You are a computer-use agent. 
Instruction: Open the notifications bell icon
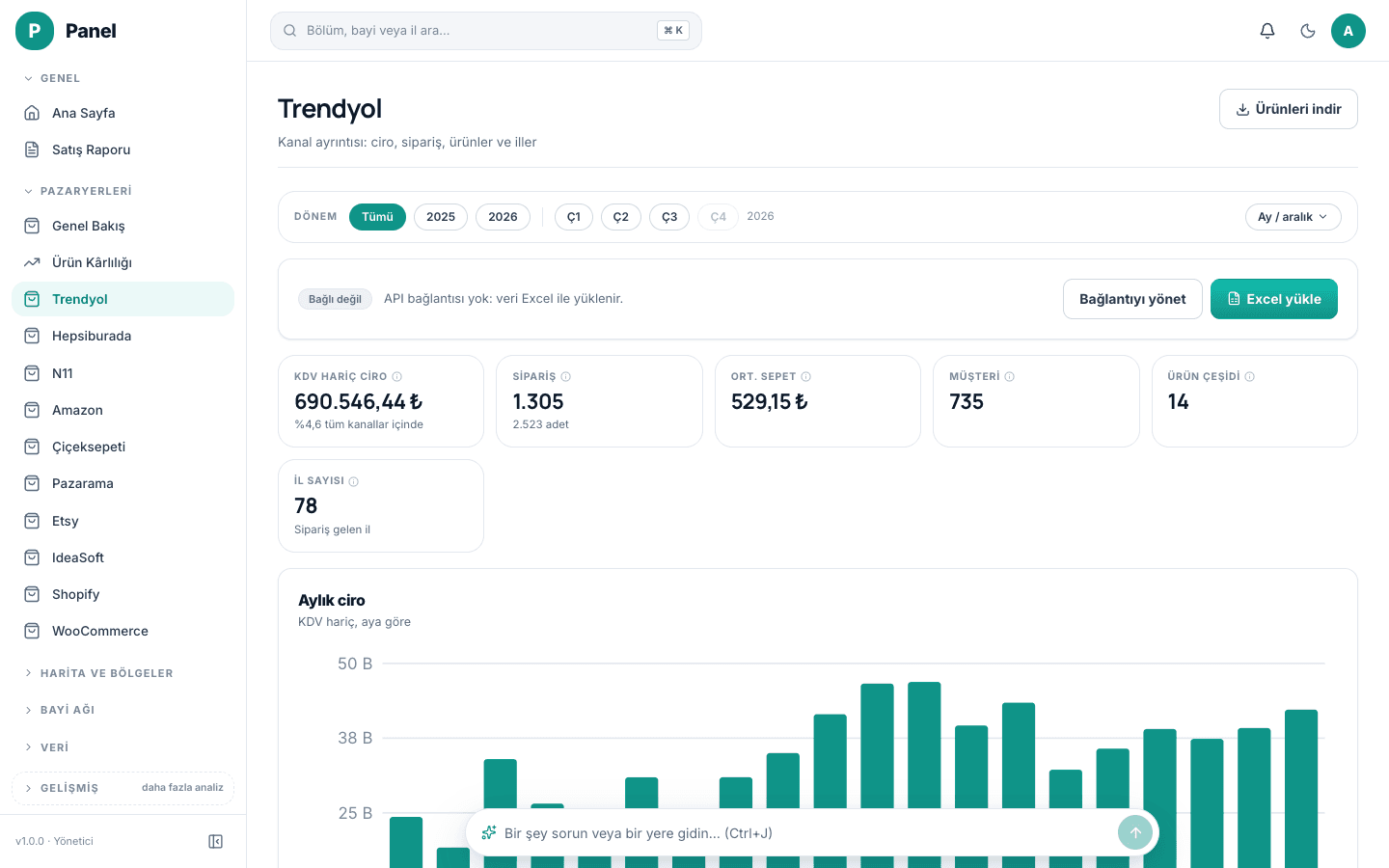[x=1267, y=31]
